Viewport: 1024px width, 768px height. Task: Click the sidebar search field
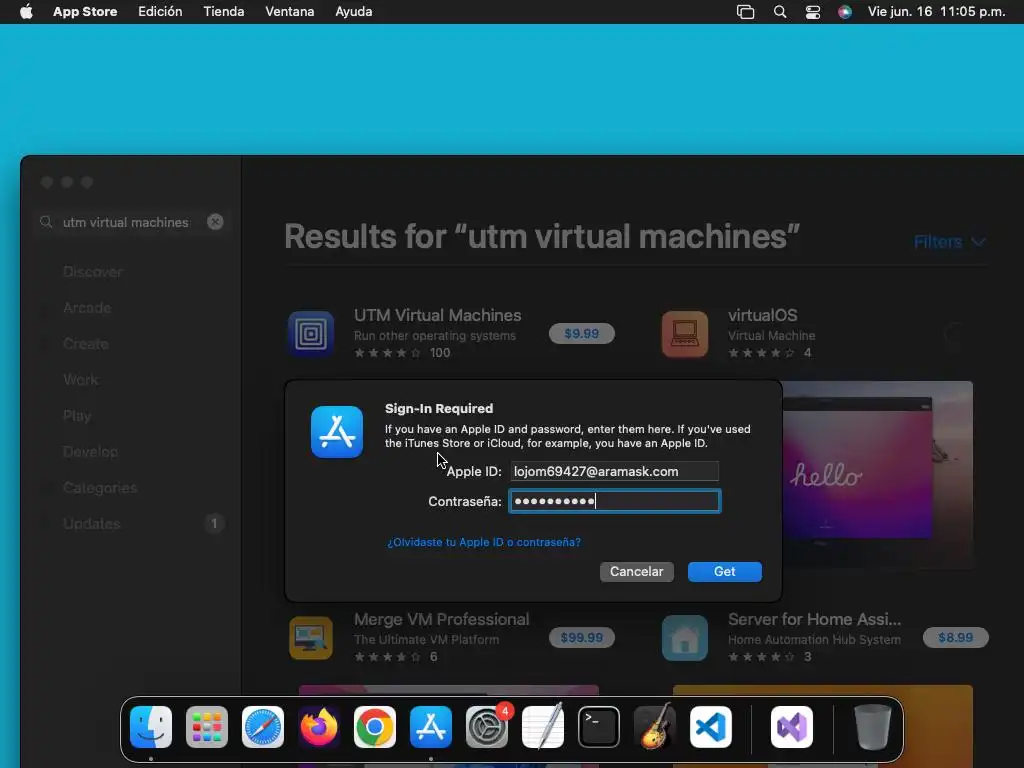131,222
